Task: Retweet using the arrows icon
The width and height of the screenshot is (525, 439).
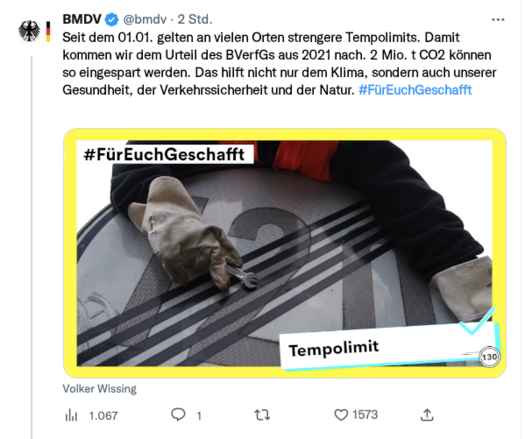Action: coord(262,415)
